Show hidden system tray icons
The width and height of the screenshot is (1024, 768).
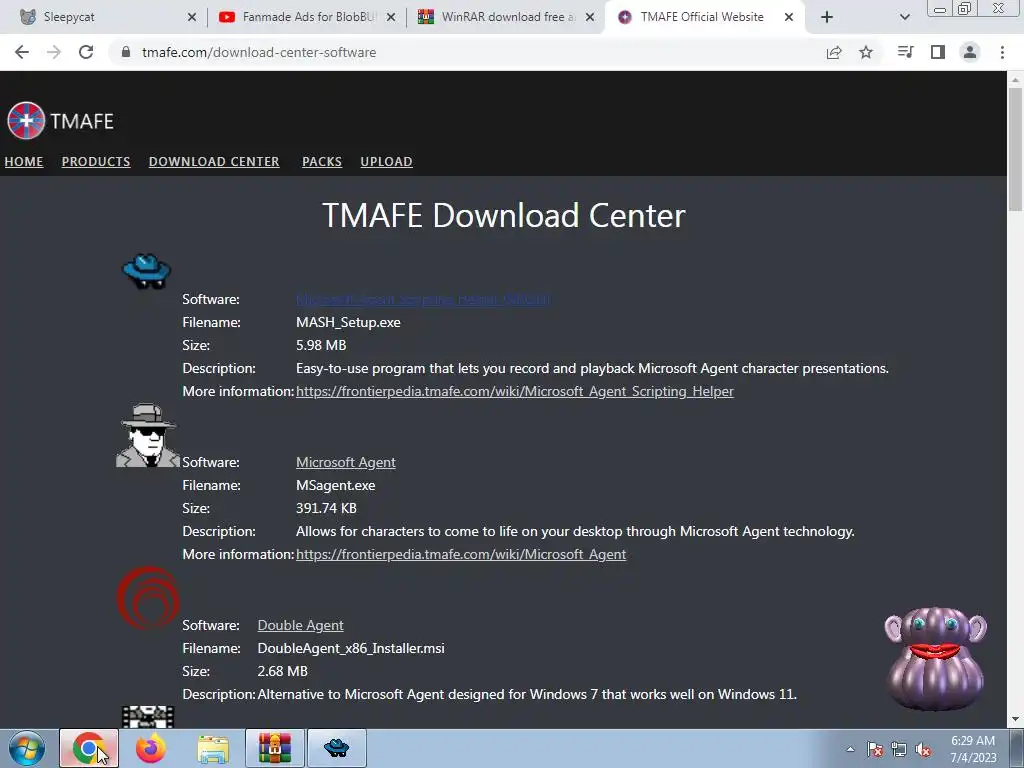click(850, 750)
